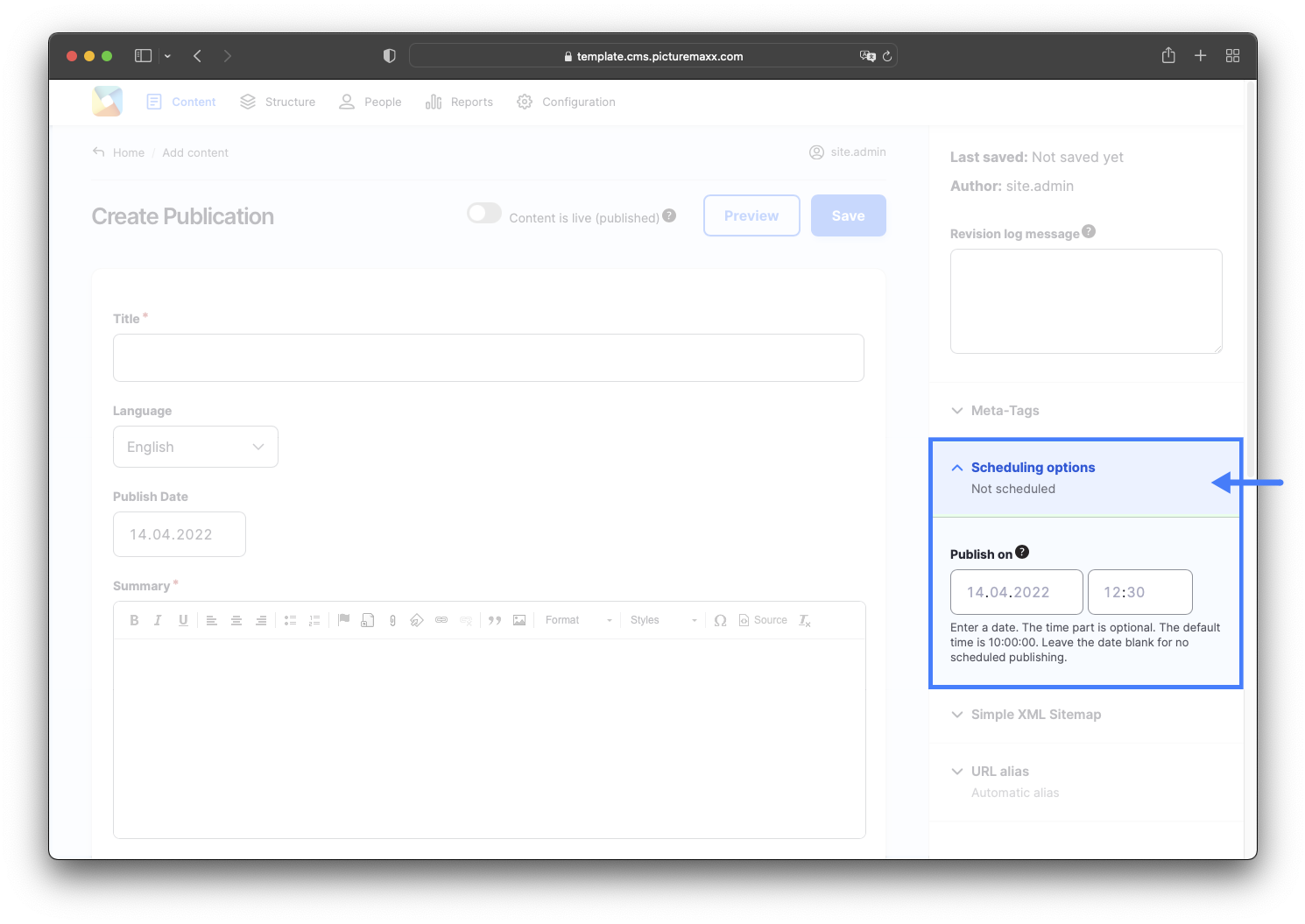Toggle bold formatting in Summary editor

(134, 620)
